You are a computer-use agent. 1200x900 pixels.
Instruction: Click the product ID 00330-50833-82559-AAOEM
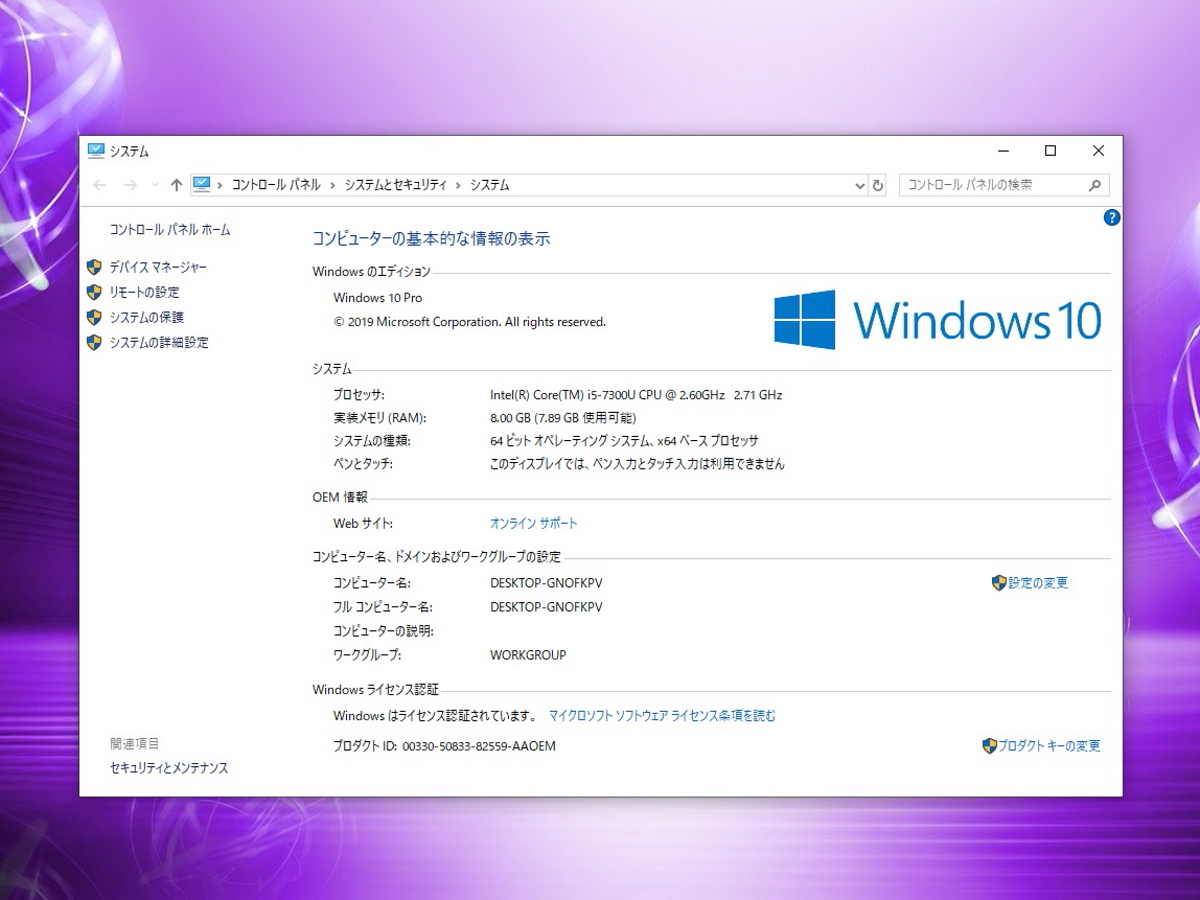[x=479, y=746]
